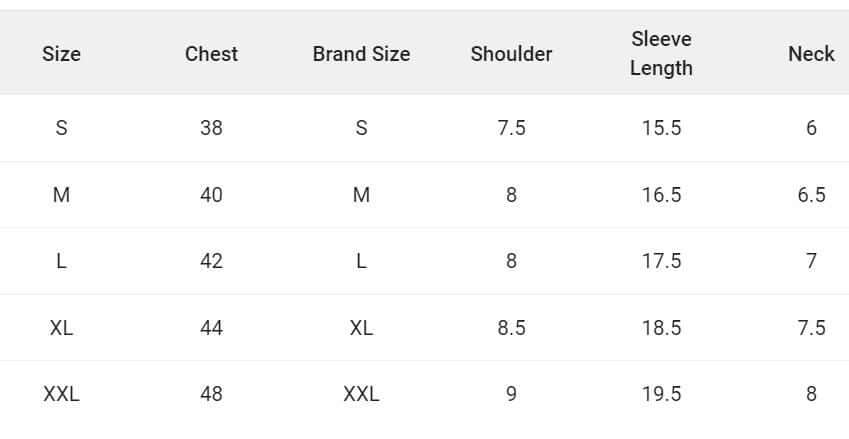Image resolution: width=849 pixels, height=439 pixels.
Task: Select the XL size row label
Action: point(61,328)
